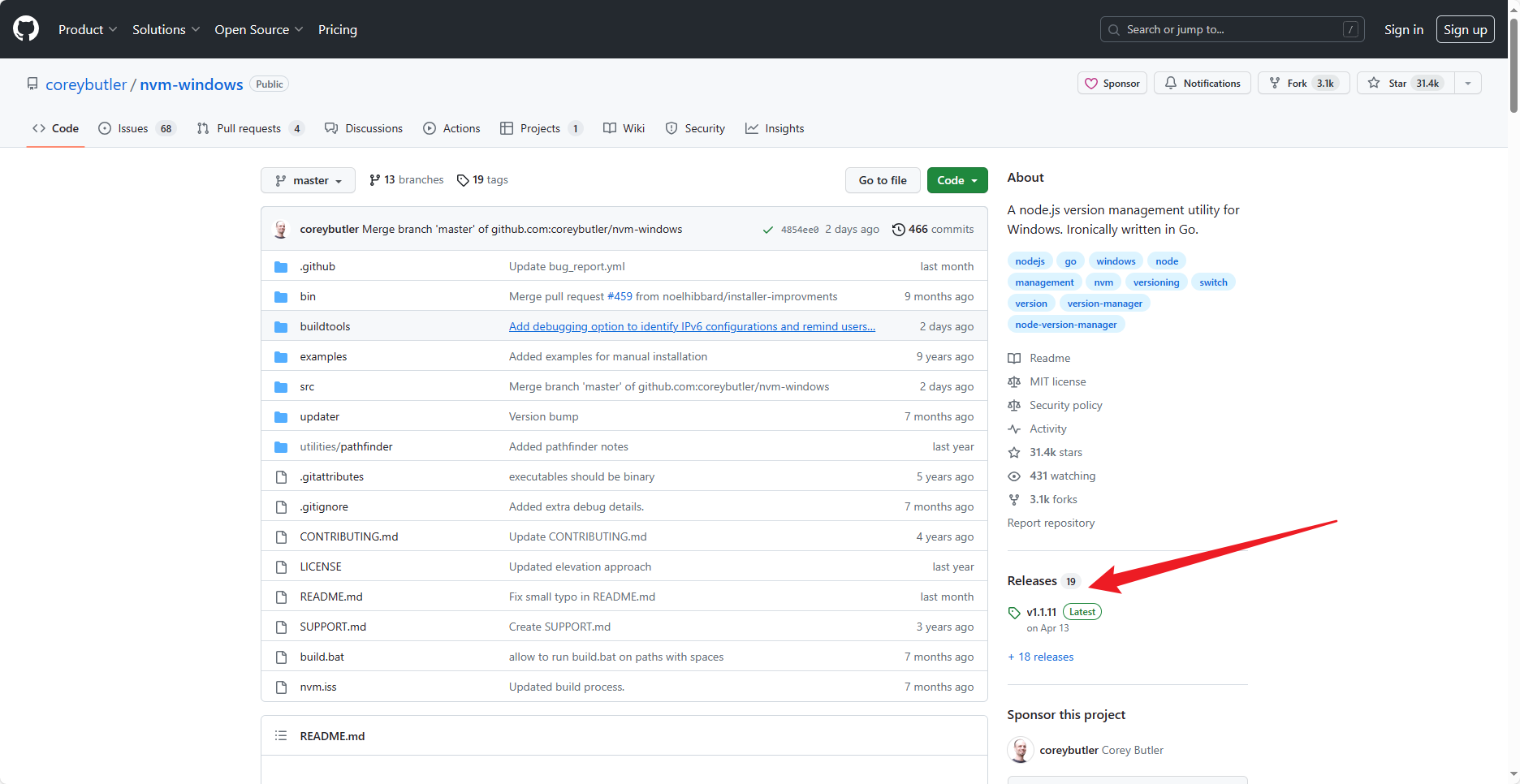The height and width of the screenshot is (784, 1520).
Task: Open utilities/pathfinder folder icon
Action: pos(281,447)
